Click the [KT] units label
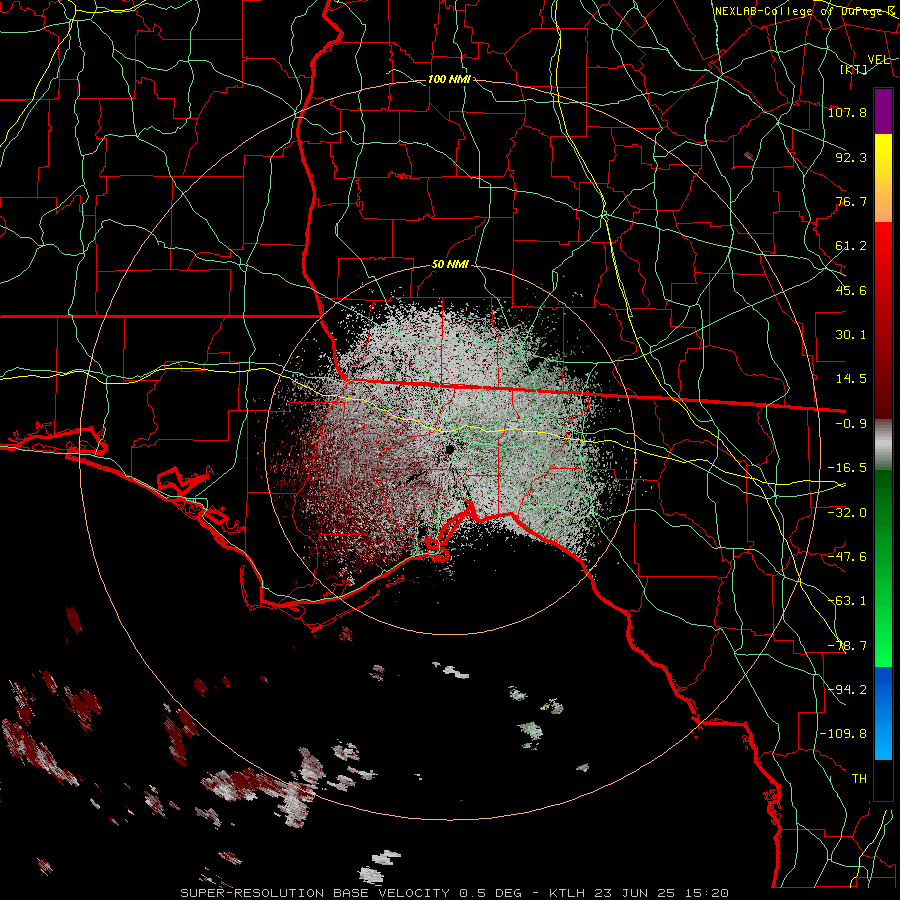Viewport: 900px width, 900px height. tap(854, 69)
